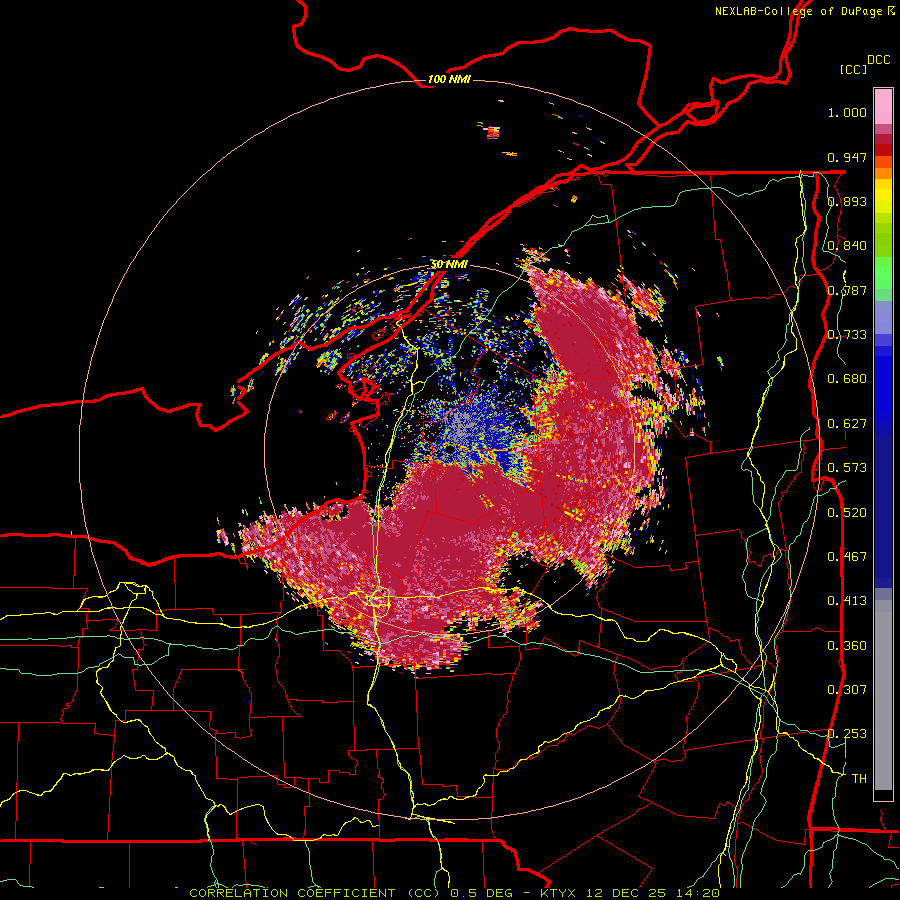900x900 pixels.
Task: Select the 1.000 scale value
Action: tap(847, 112)
